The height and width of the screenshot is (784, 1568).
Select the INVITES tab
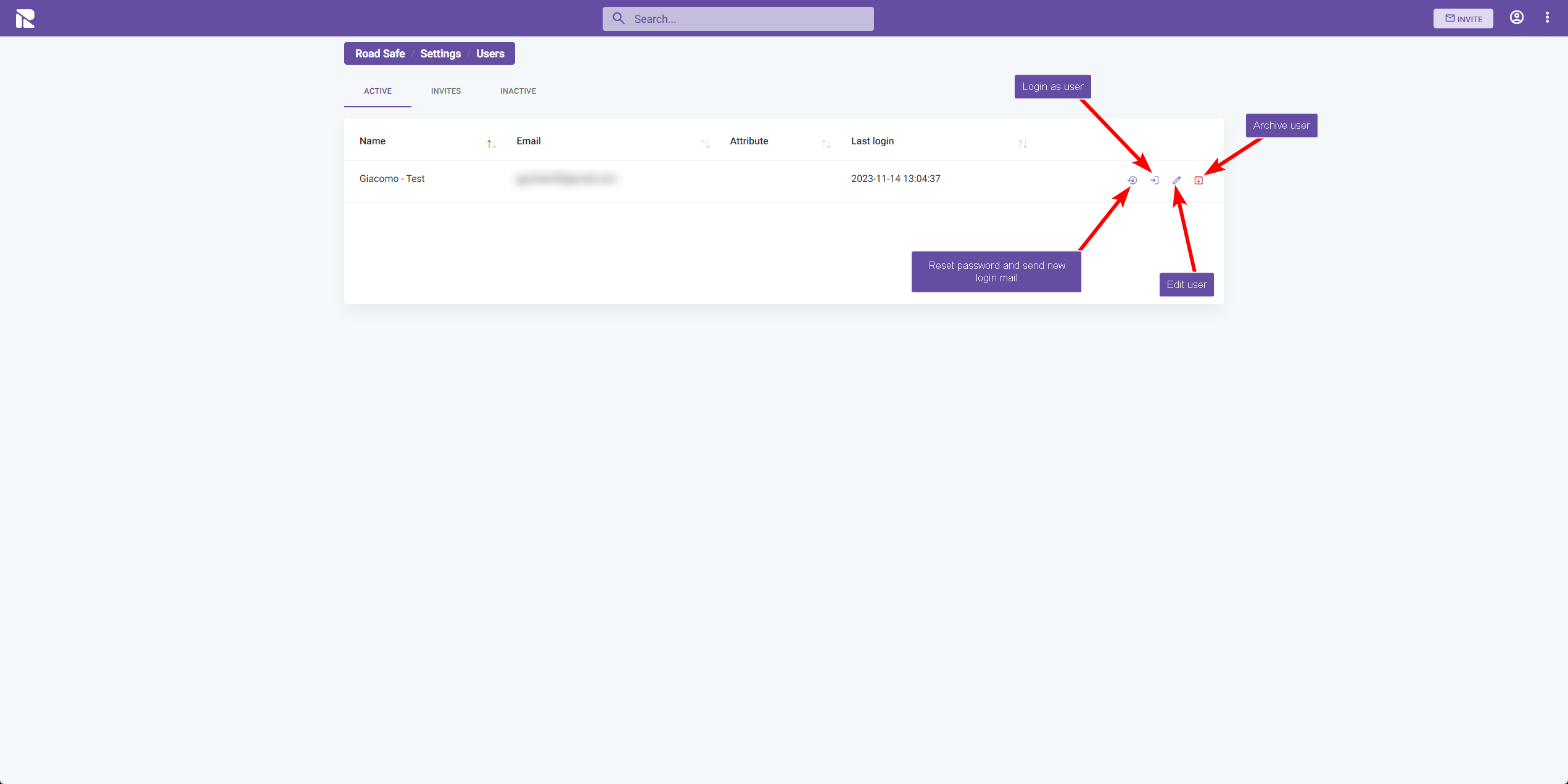445,91
